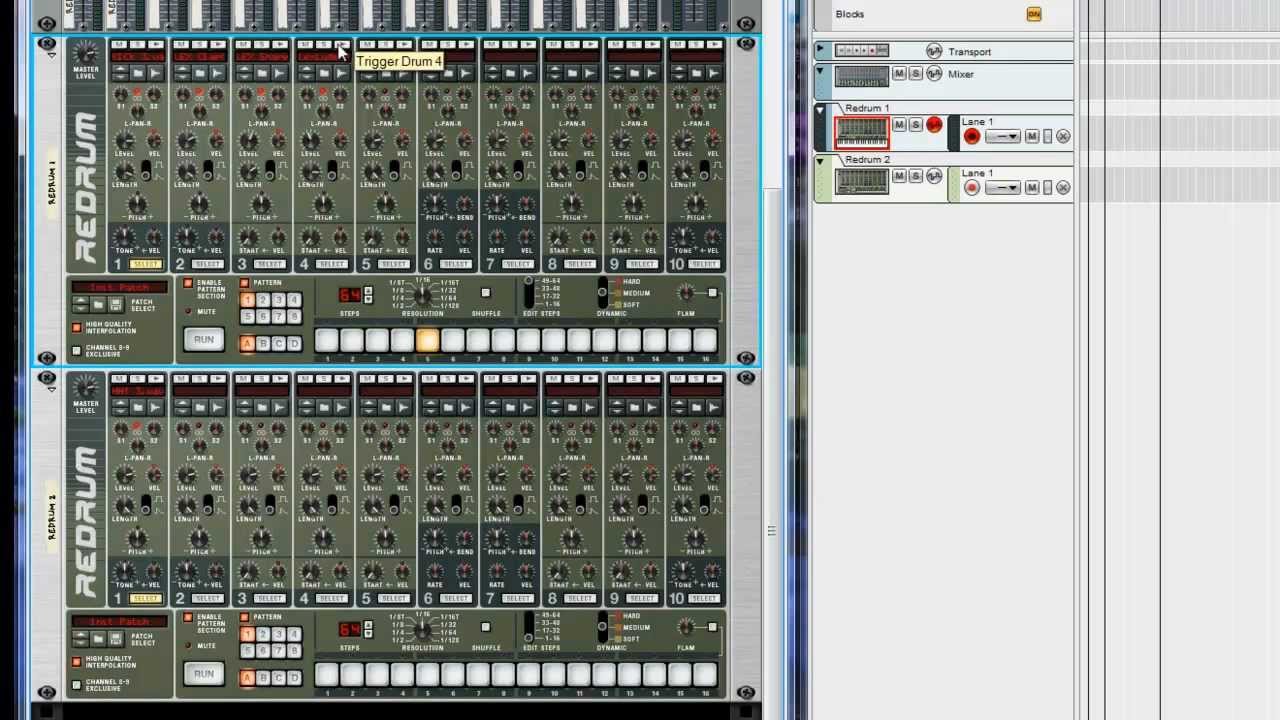The image size is (1280, 720).
Task: Select pattern bank D on Redrum 1
Action: [x=294, y=344]
